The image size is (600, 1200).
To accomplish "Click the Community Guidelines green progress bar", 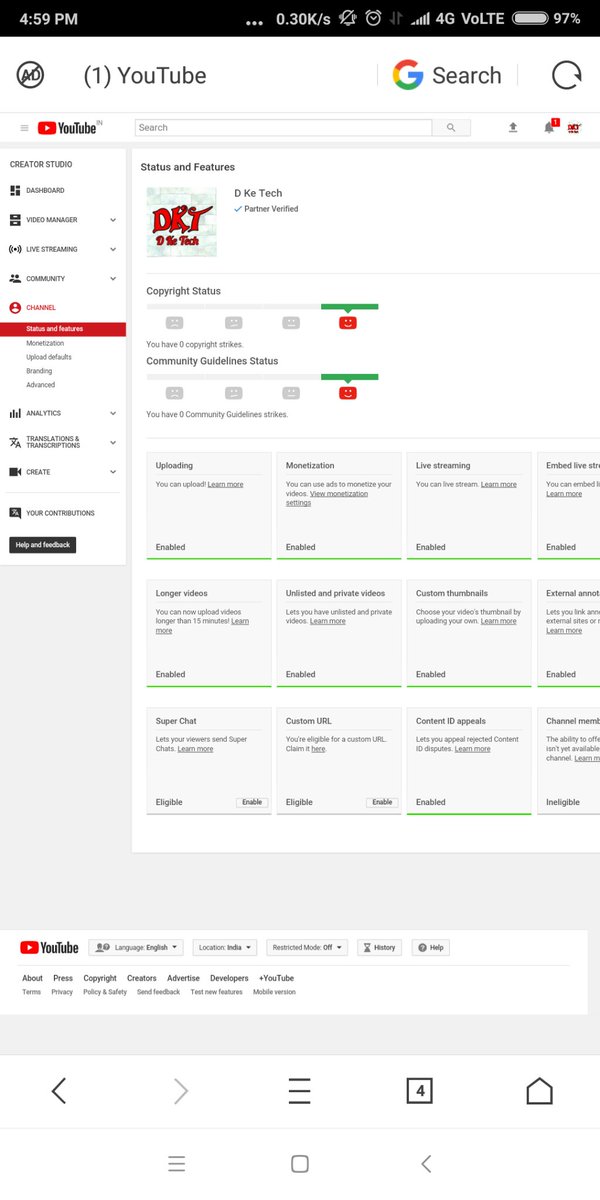I will coord(350,376).
